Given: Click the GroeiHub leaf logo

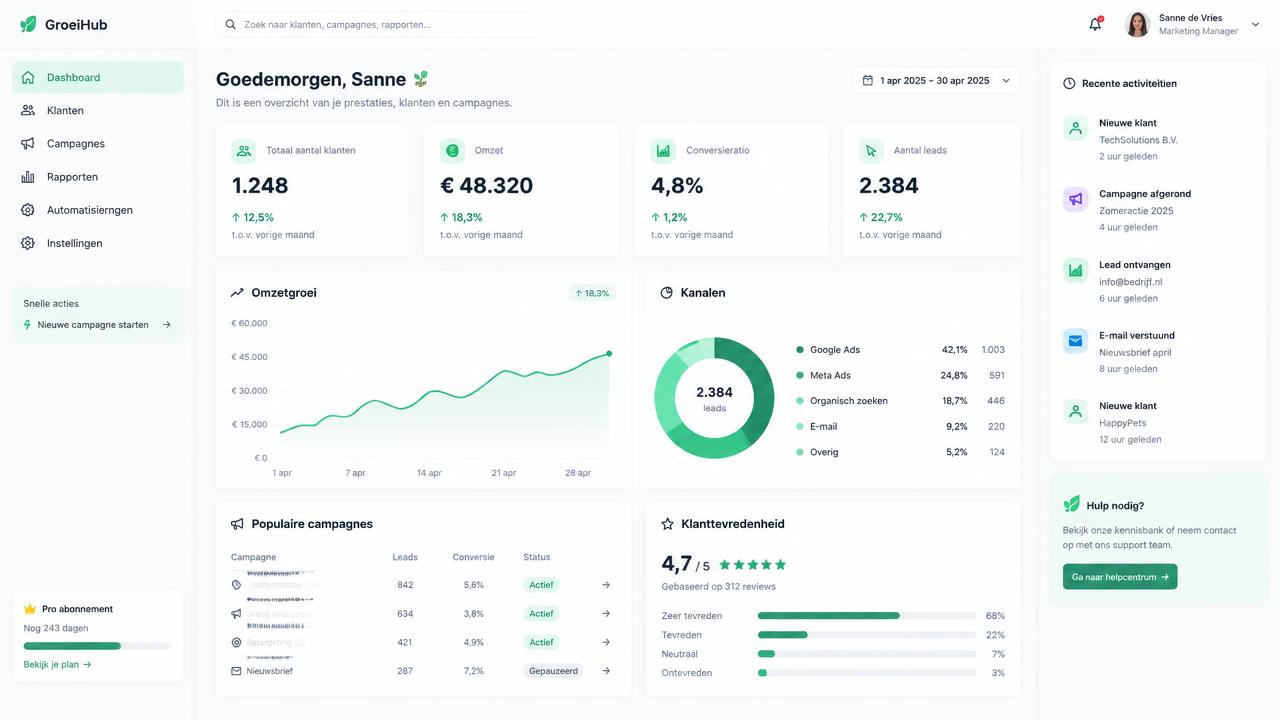Looking at the screenshot, I should [x=28, y=24].
